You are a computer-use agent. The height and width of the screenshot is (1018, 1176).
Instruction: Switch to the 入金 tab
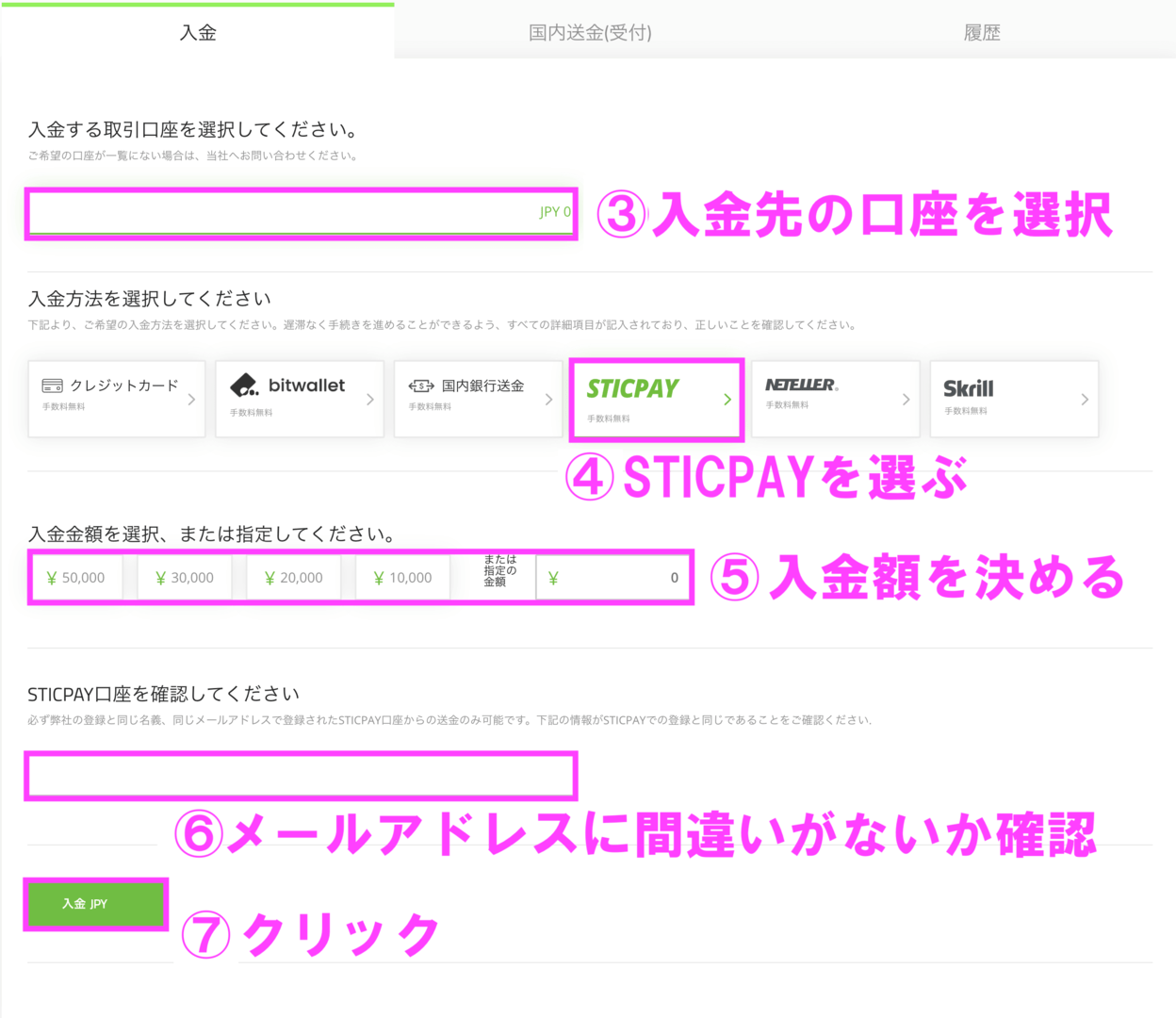197,32
